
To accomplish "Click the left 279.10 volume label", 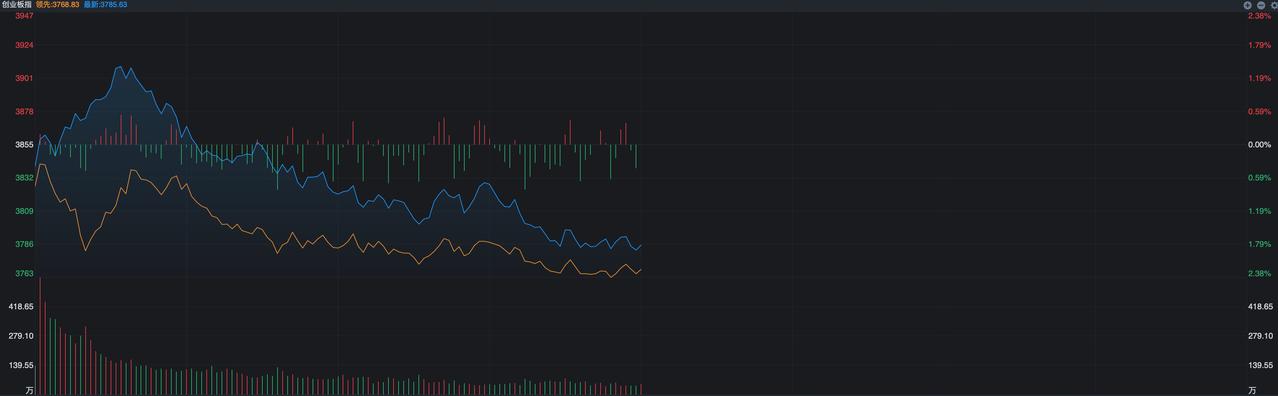I will 21,336.
